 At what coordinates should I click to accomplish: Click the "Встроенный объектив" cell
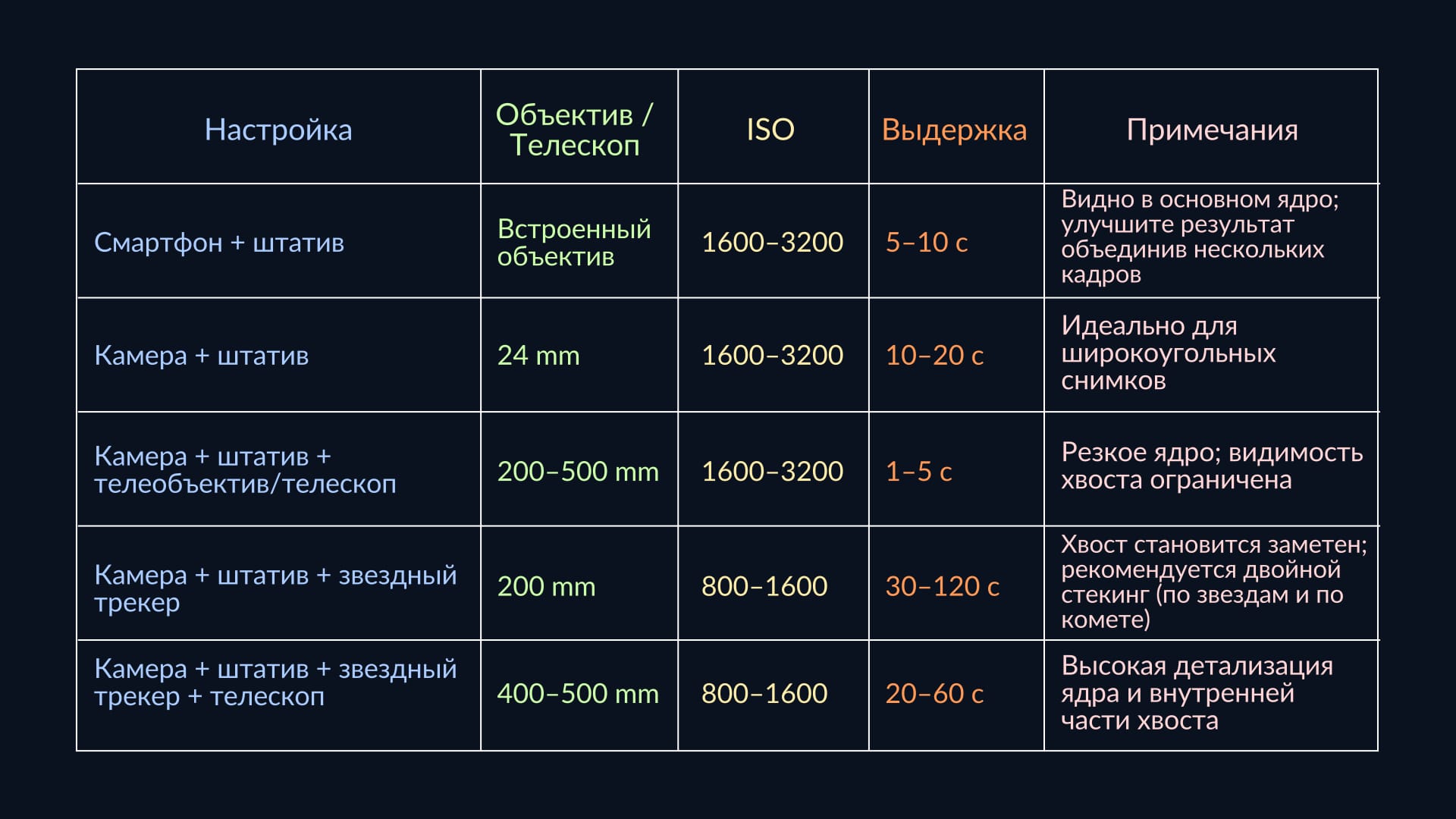[574, 243]
